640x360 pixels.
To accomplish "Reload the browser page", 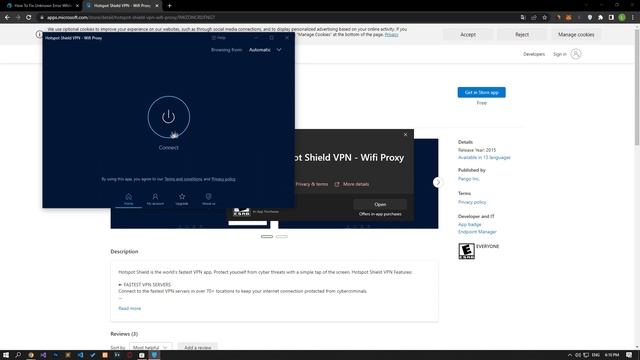I will click(29, 18).
